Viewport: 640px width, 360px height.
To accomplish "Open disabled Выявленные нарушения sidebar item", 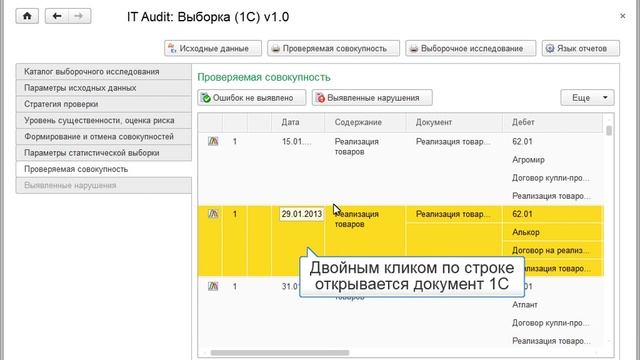I will point(104,185).
